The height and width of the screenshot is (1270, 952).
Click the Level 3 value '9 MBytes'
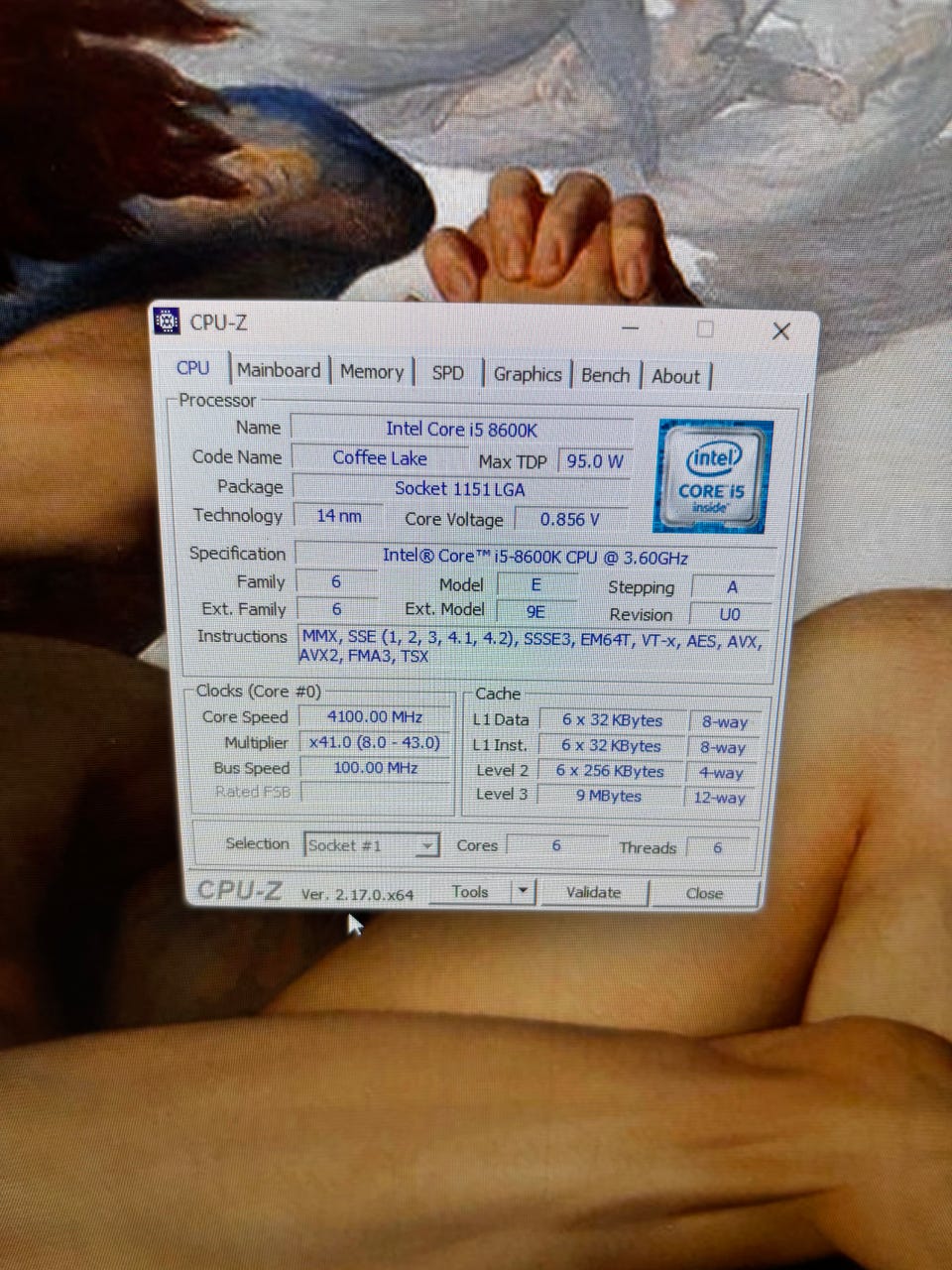[609, 795]
